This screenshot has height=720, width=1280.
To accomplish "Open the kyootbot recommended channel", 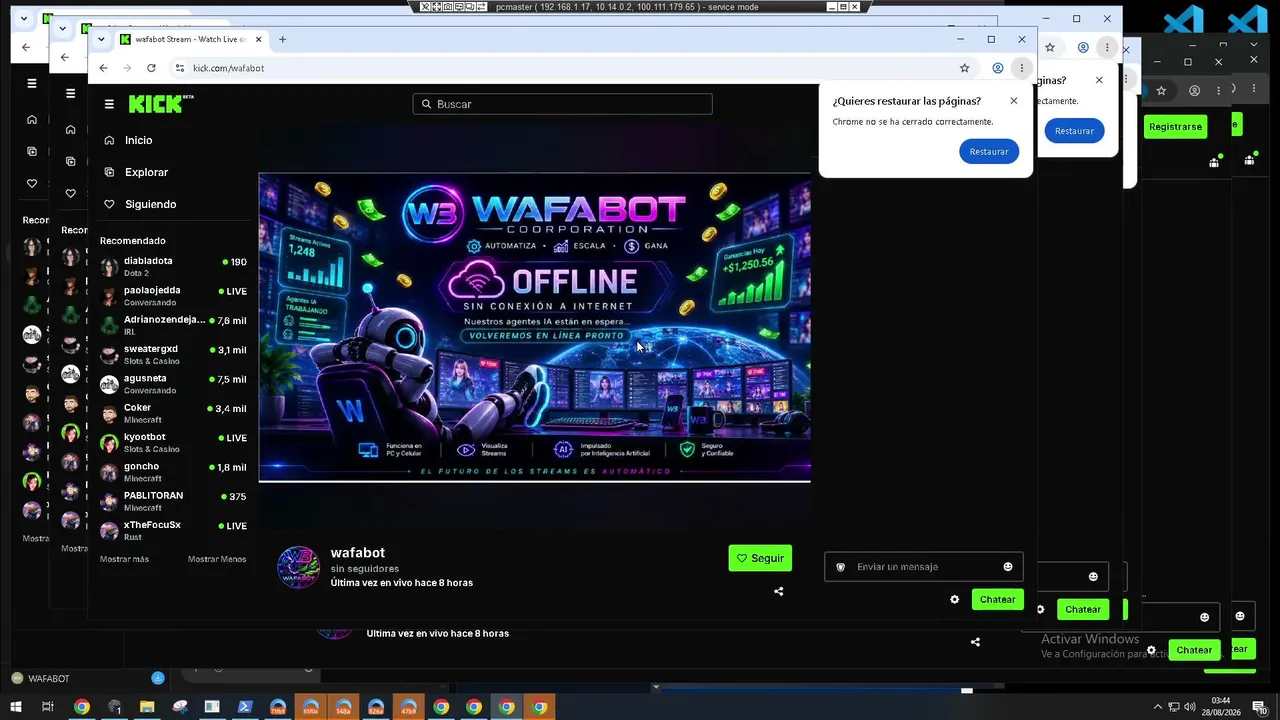I will [x=173, y=442].
